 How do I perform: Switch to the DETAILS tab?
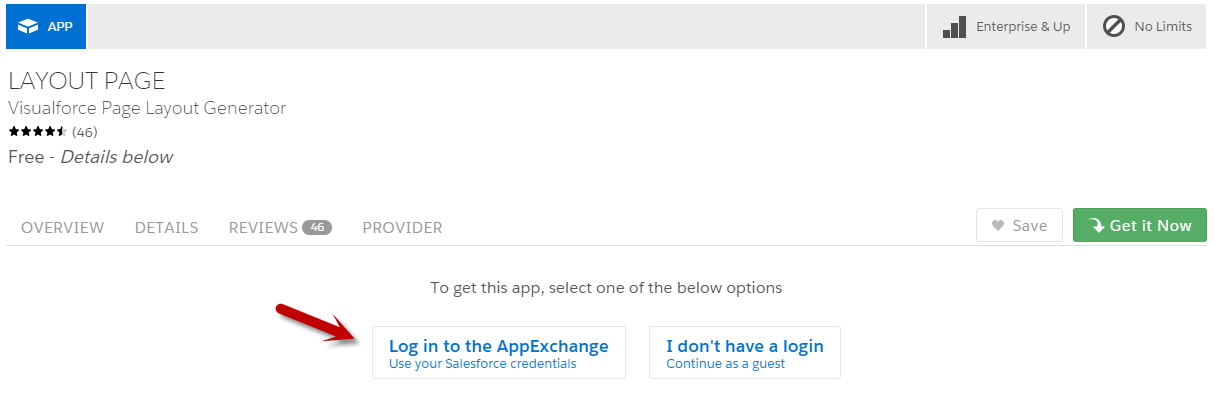(x=166, y=228)
